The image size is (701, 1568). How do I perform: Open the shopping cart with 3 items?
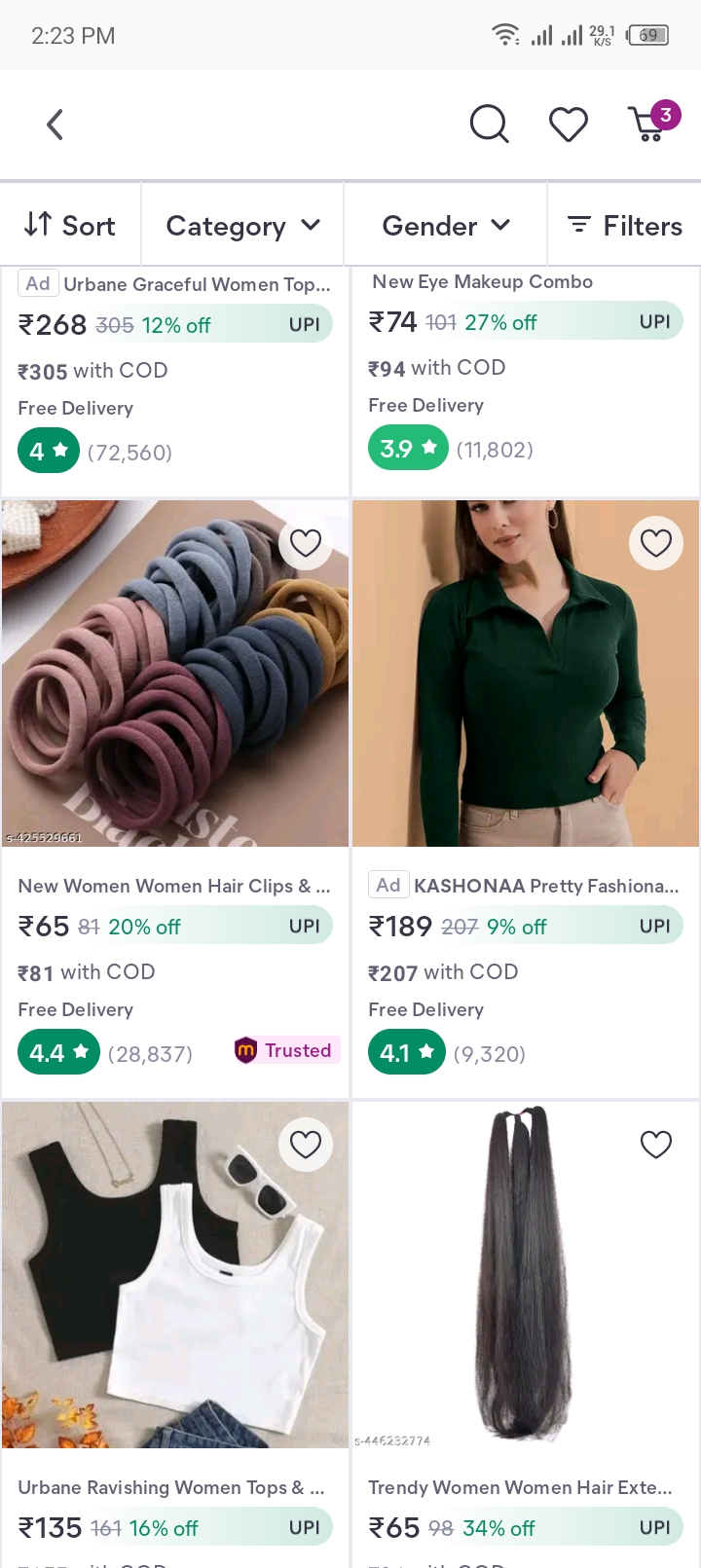[x=650, y=124]
